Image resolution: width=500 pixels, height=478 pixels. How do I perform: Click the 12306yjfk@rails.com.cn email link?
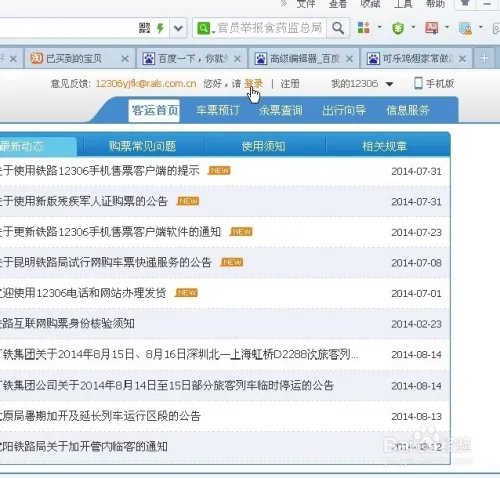146,83
